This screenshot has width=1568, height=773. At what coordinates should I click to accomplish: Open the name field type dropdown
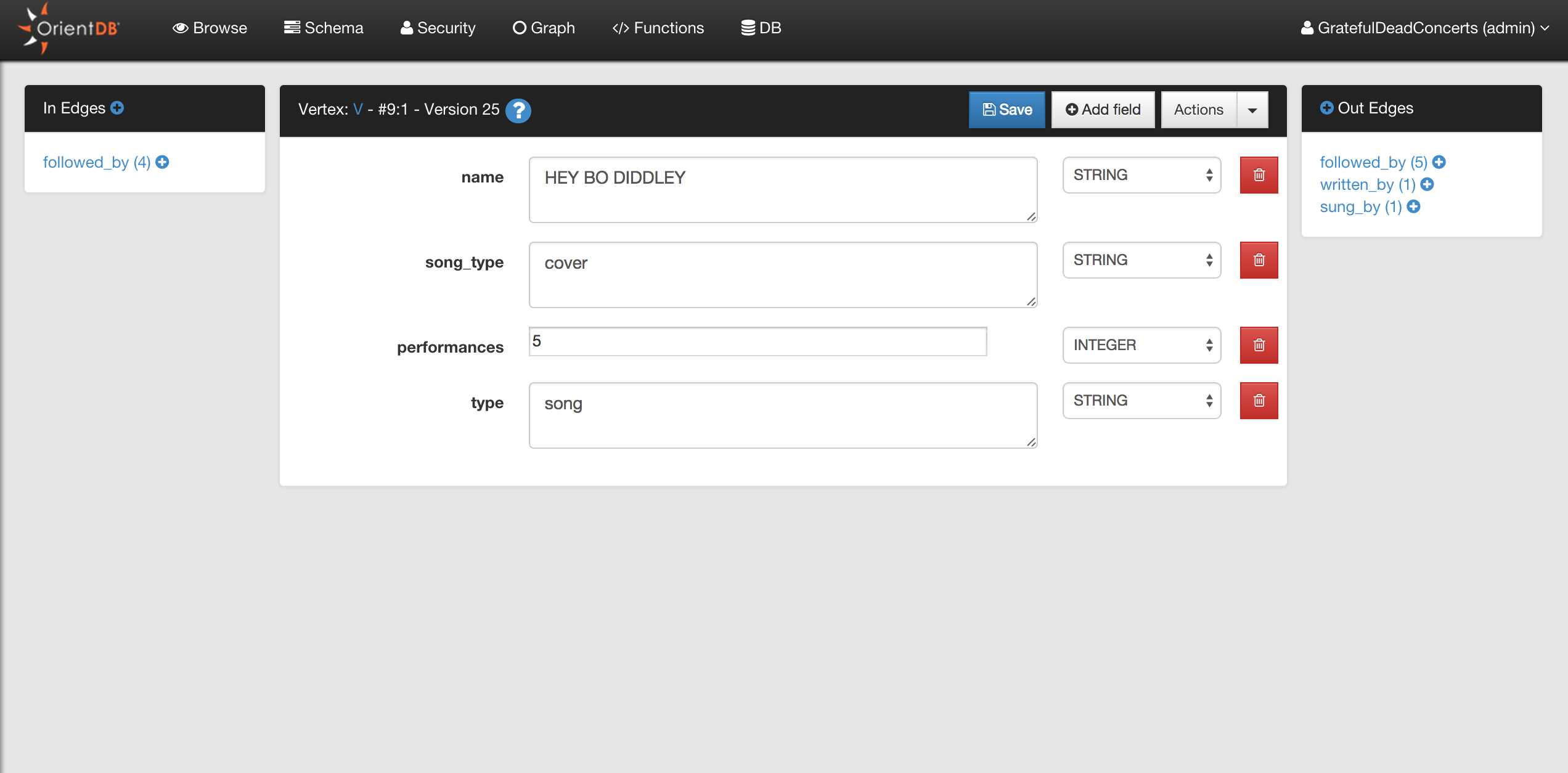click(x=1141, y=175)
